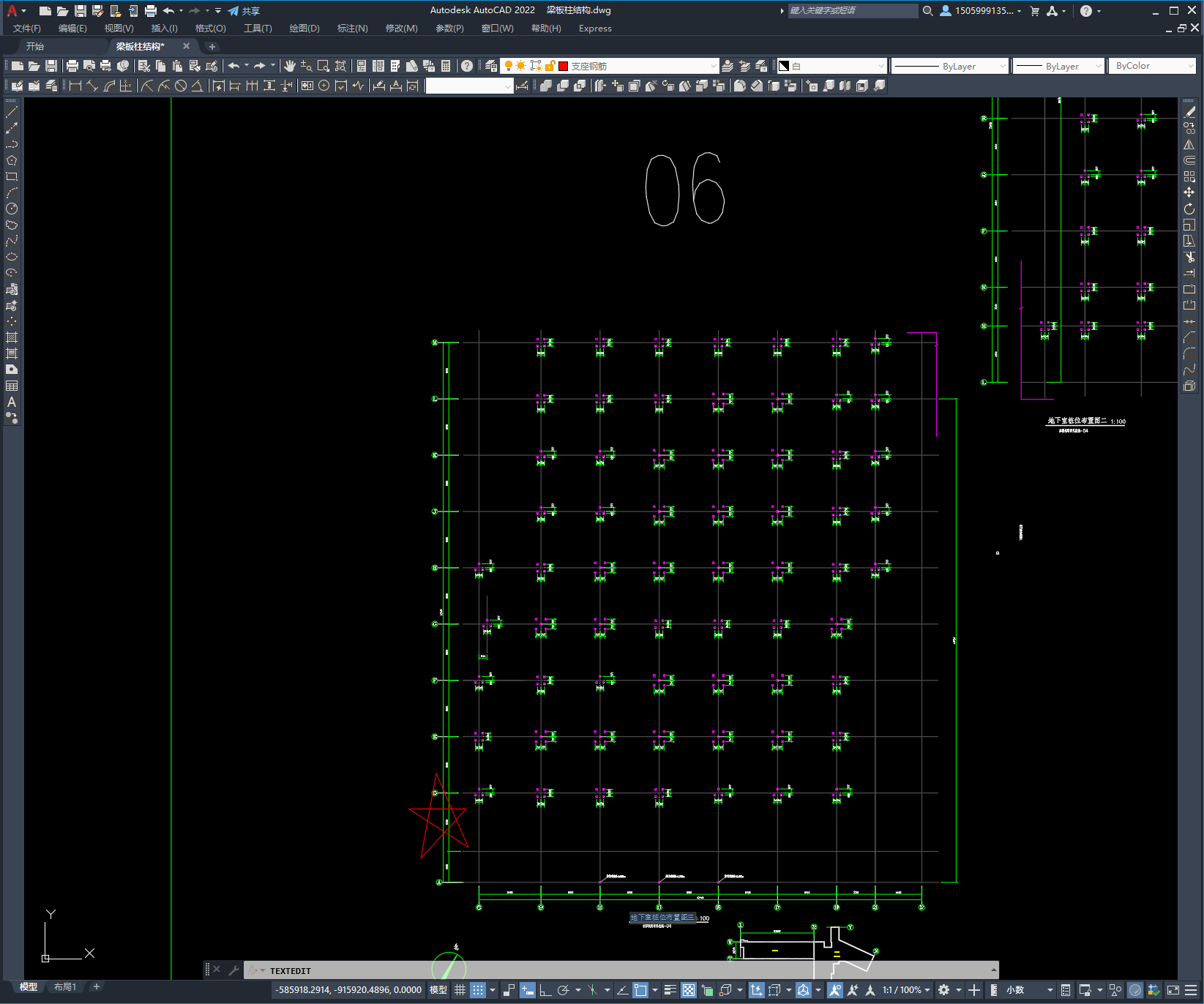Click the 模型 model space status button
The width and height of the screenshot is (1204, 1004).
click(x=438, y=990)
